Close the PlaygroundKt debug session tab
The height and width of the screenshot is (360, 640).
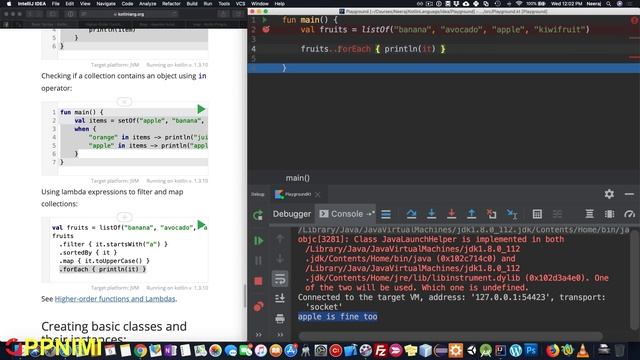(318, 194)
